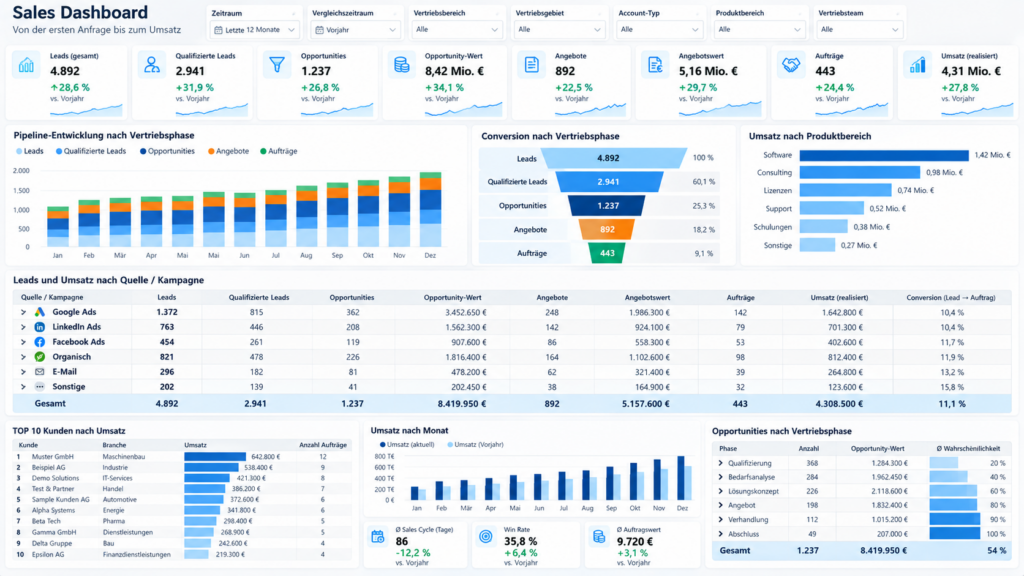Click the orange Angebote 892 funnel segment

[x=607, y=230]
